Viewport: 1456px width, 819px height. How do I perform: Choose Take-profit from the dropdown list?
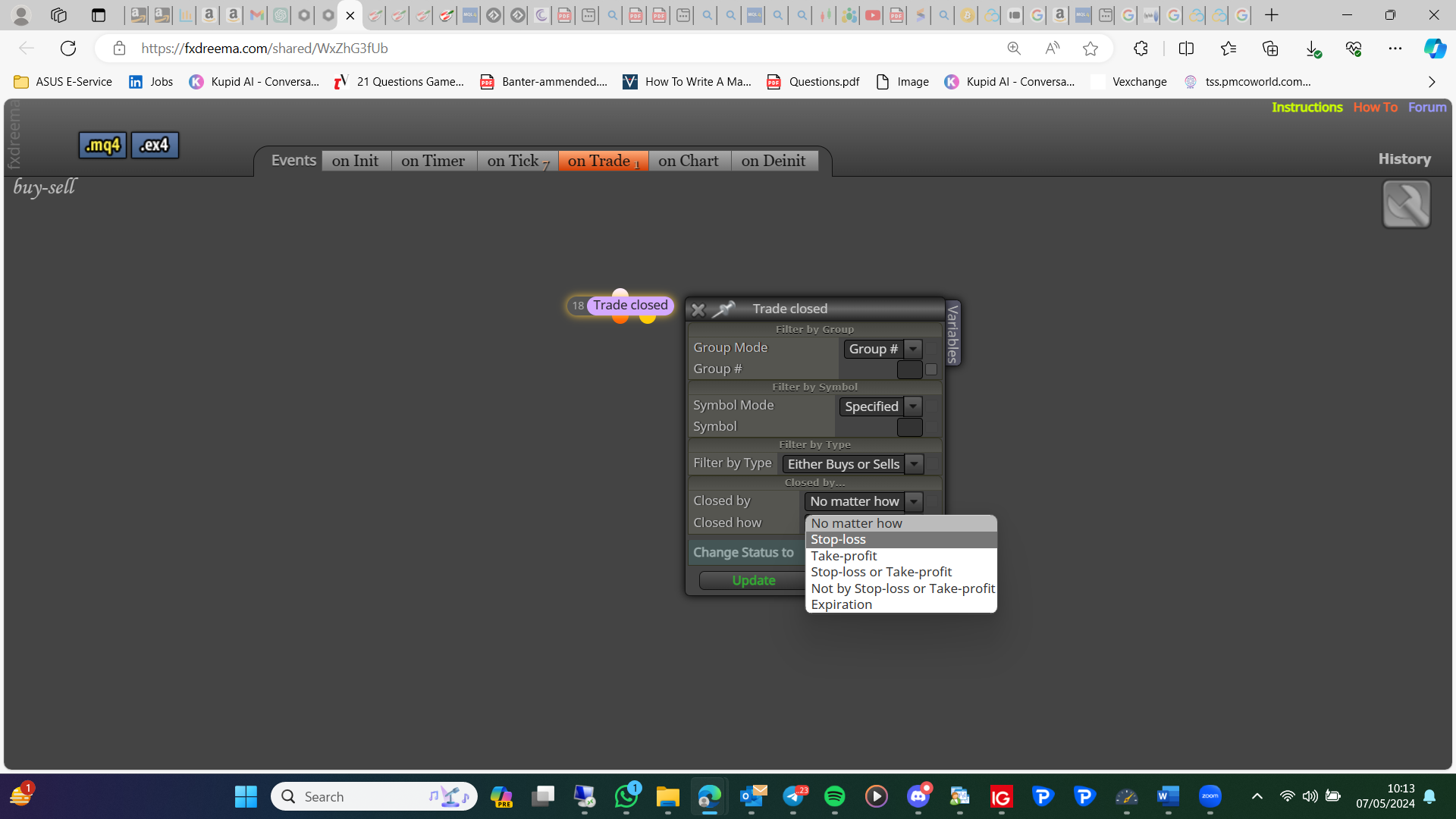click(x=901, y=556)
